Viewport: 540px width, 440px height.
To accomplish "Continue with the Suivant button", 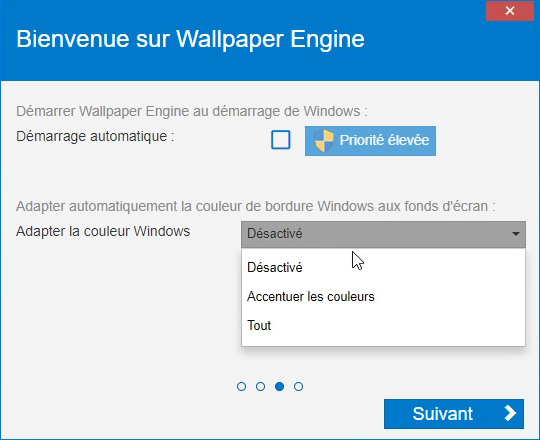I will [454, 414].
